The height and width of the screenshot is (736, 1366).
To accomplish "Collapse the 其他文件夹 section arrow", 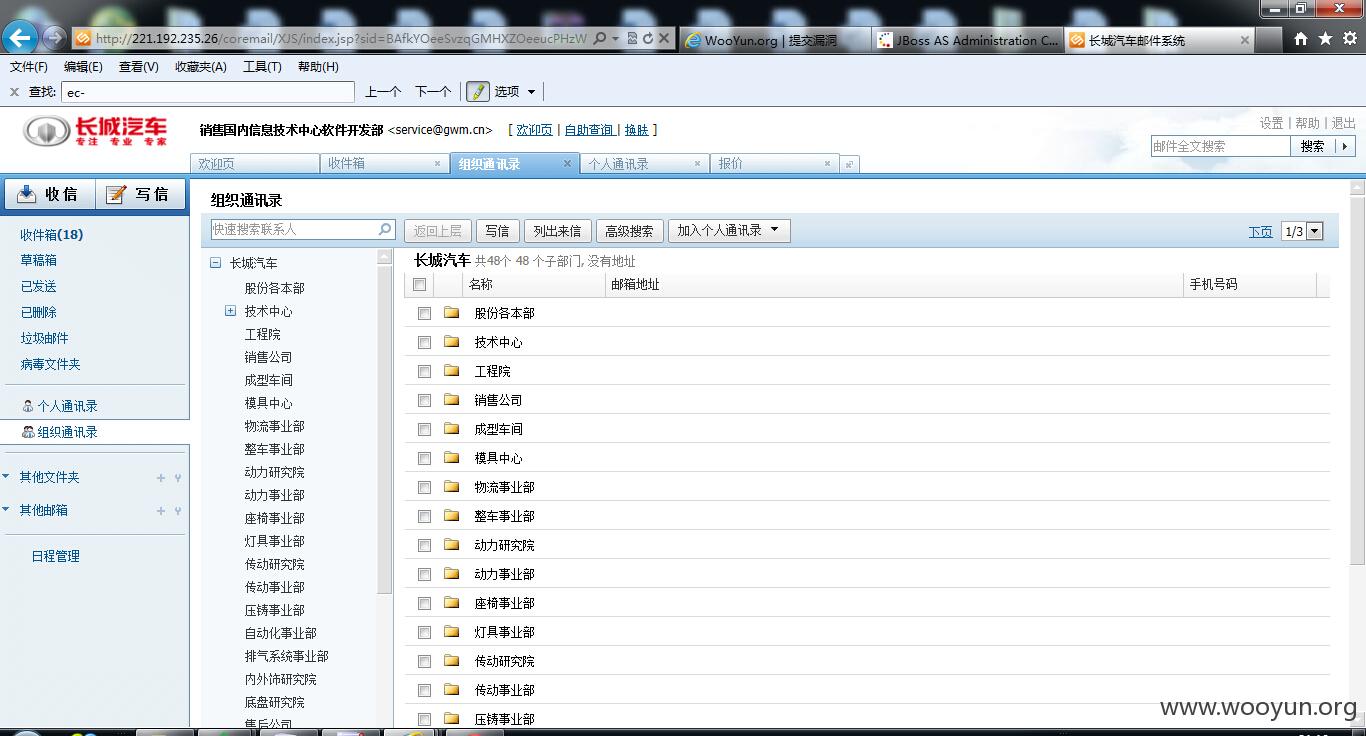I will click(x=7, y=477).
